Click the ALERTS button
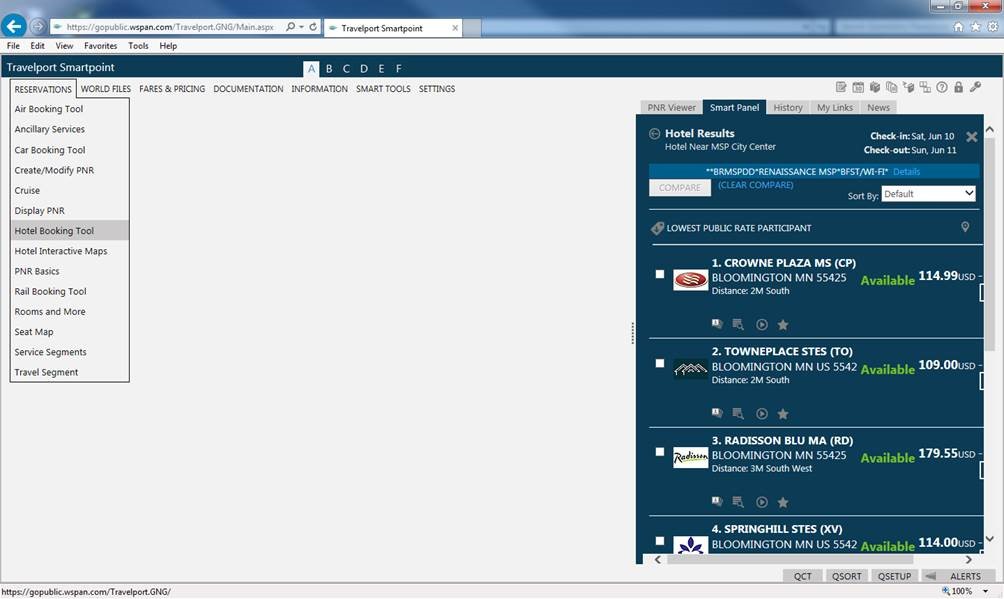This screenshot has height=599, width=1004. (x=959, y=576)
